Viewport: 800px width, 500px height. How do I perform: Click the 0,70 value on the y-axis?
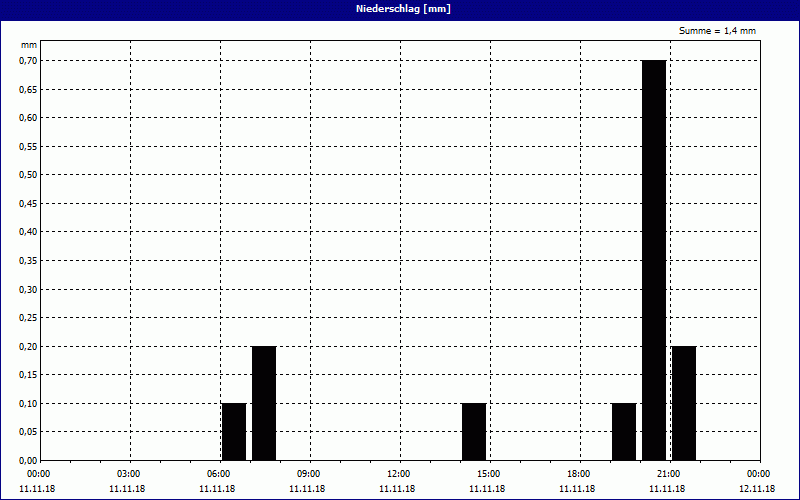(26, 60)
